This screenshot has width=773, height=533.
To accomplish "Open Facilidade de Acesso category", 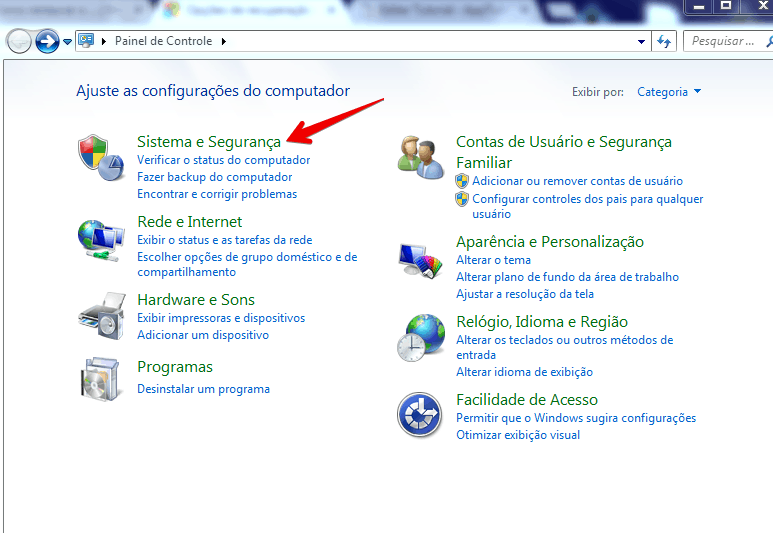I will pyautogui.click(x=527, y=400).
